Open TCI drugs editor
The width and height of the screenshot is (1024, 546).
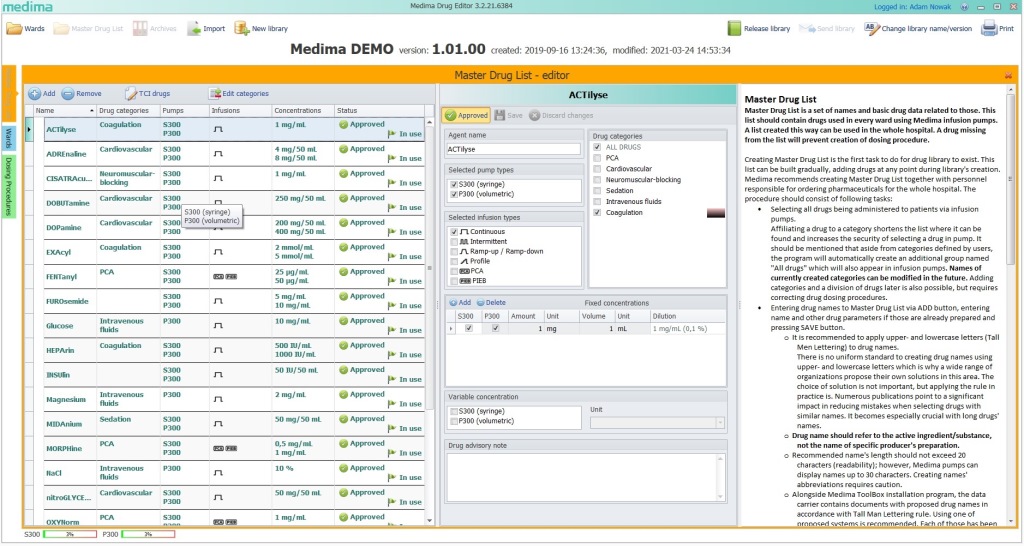pyautogui.click(x=148, y=93)
